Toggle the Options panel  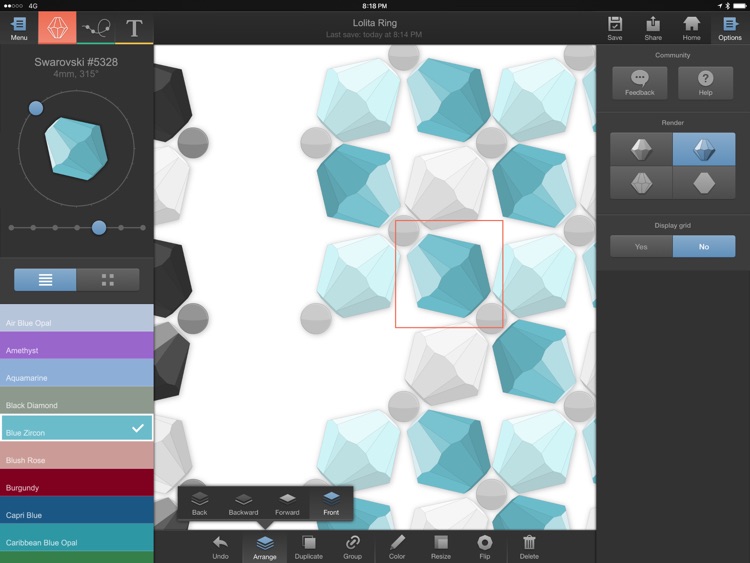(x=729, y=28)
